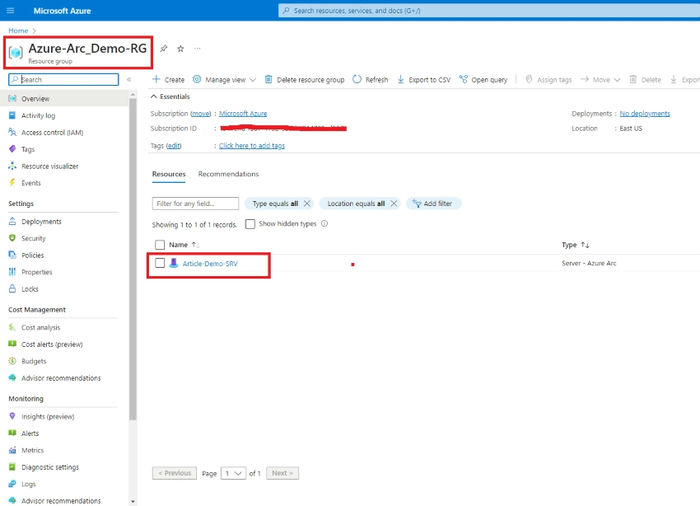Remove the Type equals all filter
This screenshot has width=700, height=506.
307,203
